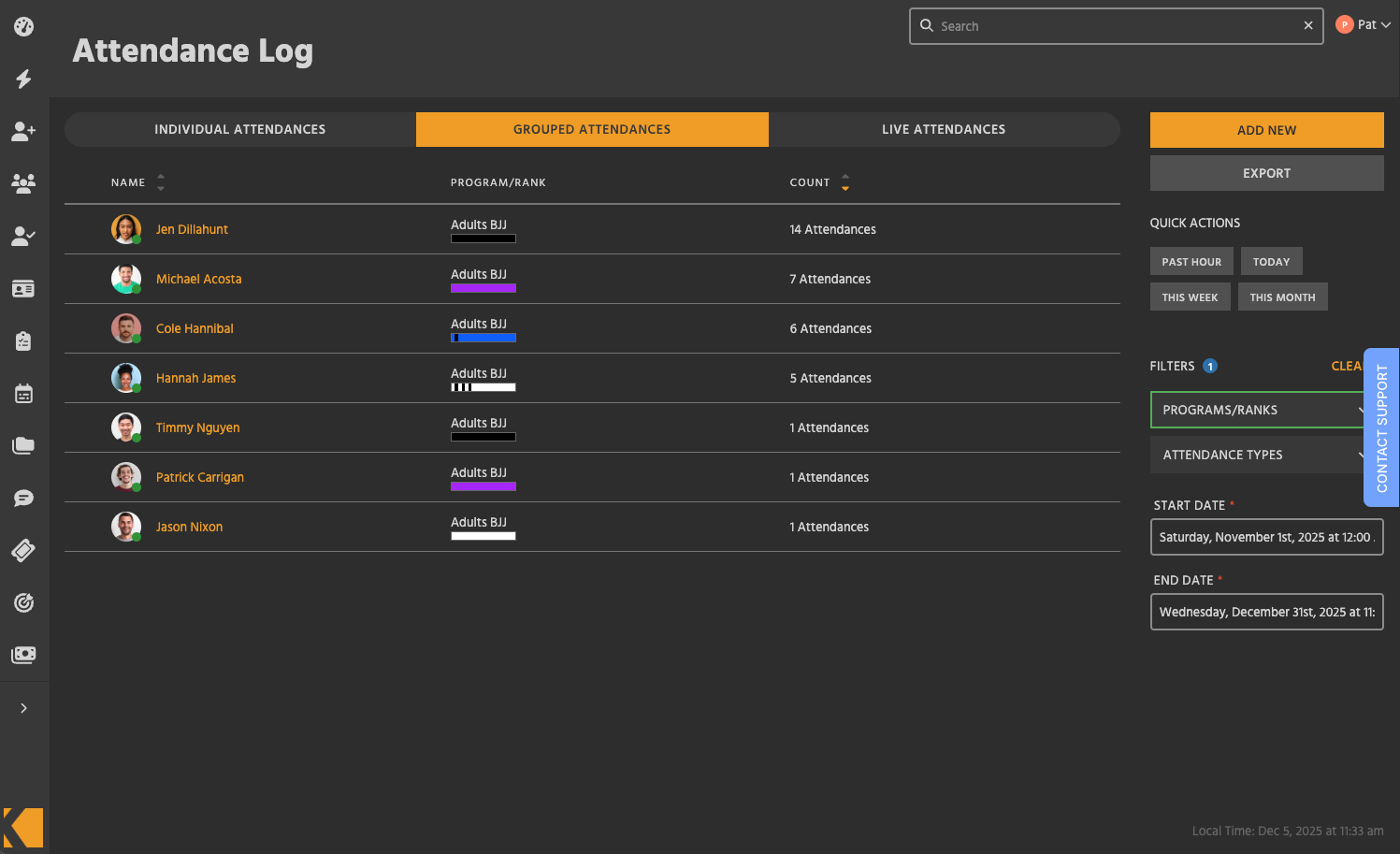1400x854 pixels.
Task: Open the dashboard speedometer icon in the sidebar
Action: (23, 25)
